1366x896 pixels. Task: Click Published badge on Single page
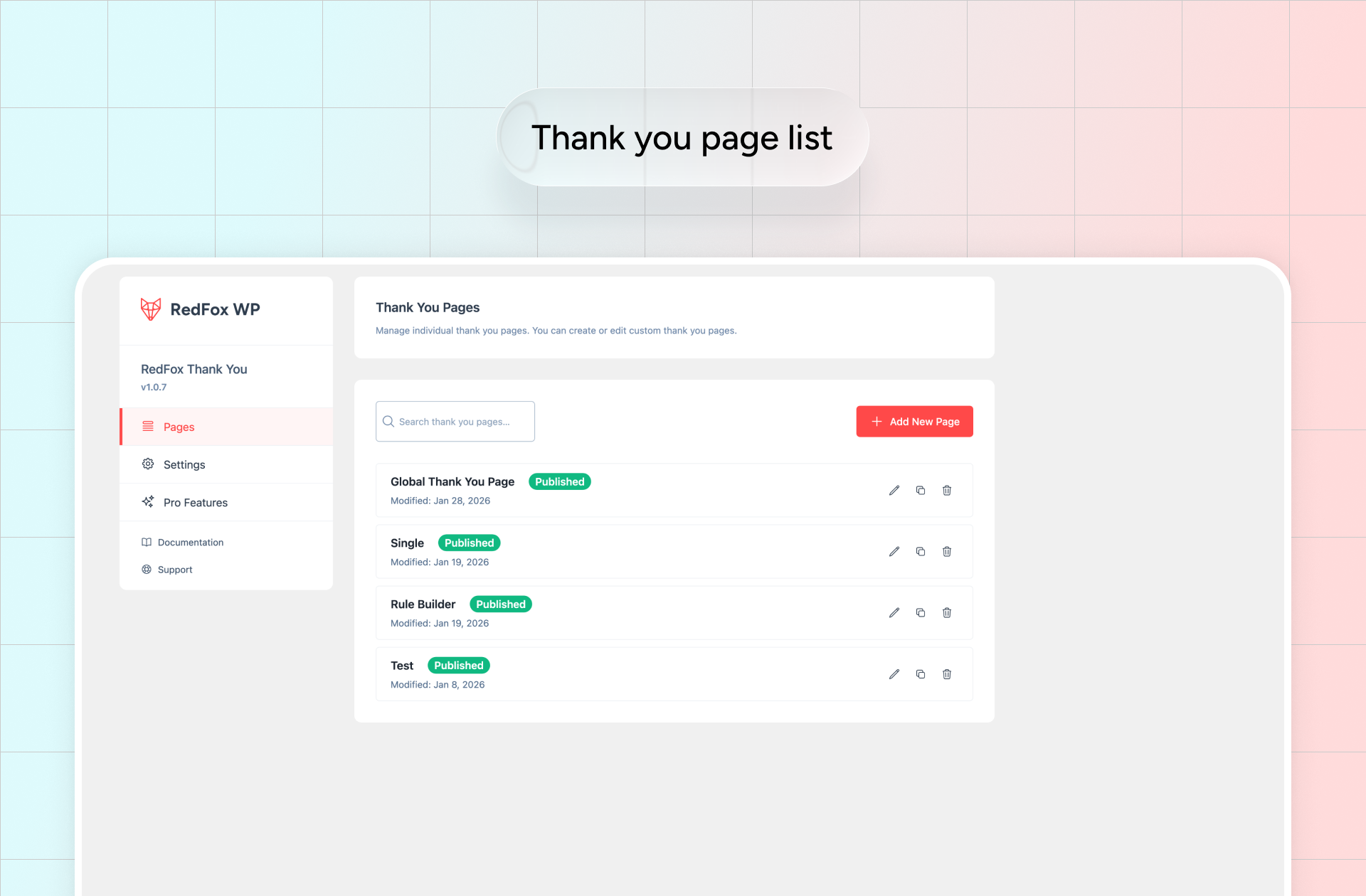(x=469, y=543)
